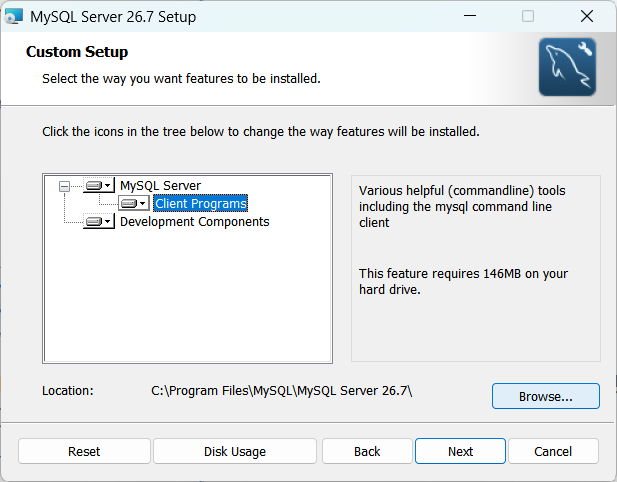Click the install location path text
This screenshot has width=617, height=482.
pos(282,391)
